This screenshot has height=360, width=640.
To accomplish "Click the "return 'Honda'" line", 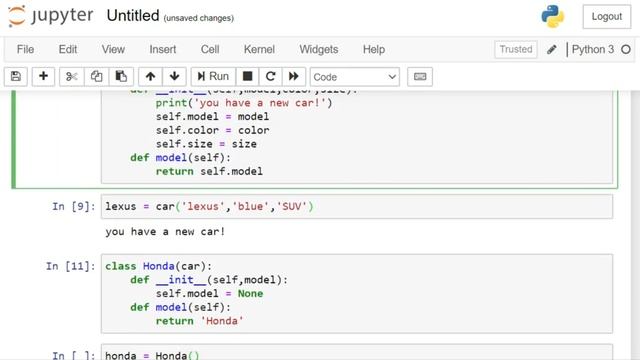I will point(200,321).
